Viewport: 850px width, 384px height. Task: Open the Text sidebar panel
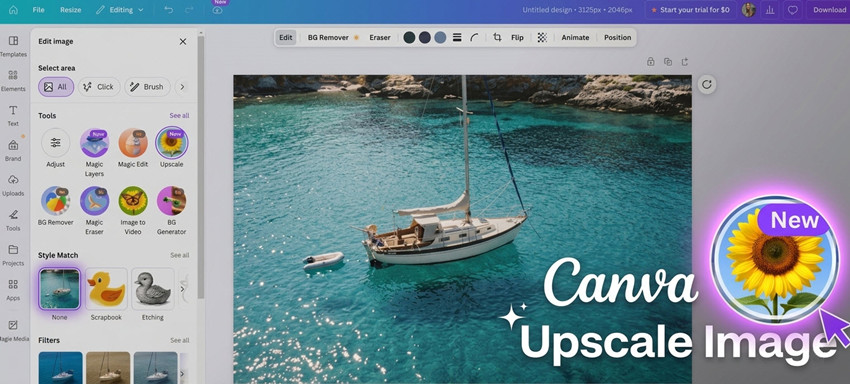13,116
